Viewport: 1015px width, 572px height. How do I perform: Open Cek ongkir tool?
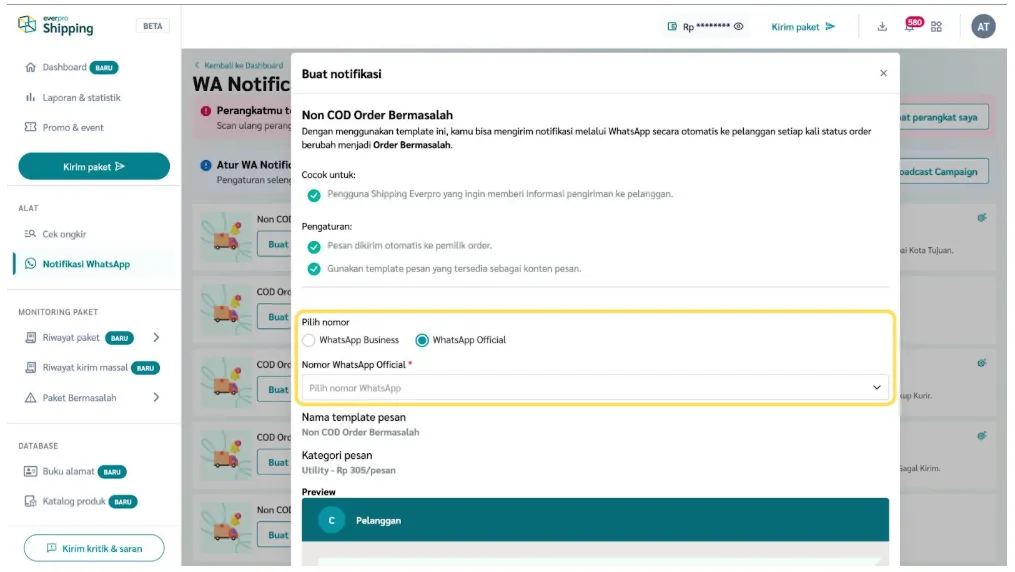click(64, 234)
